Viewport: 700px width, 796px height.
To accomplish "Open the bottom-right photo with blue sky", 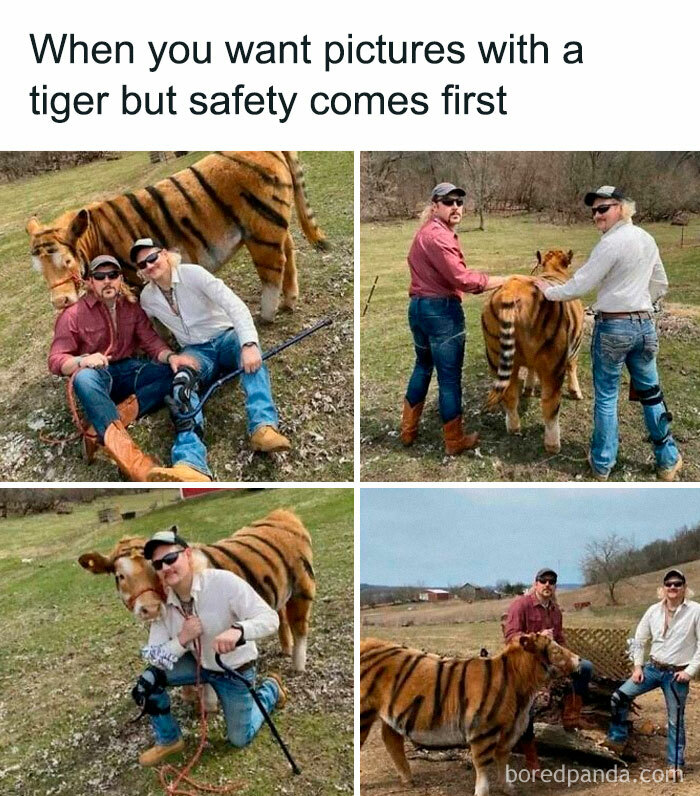I will 530,642.
